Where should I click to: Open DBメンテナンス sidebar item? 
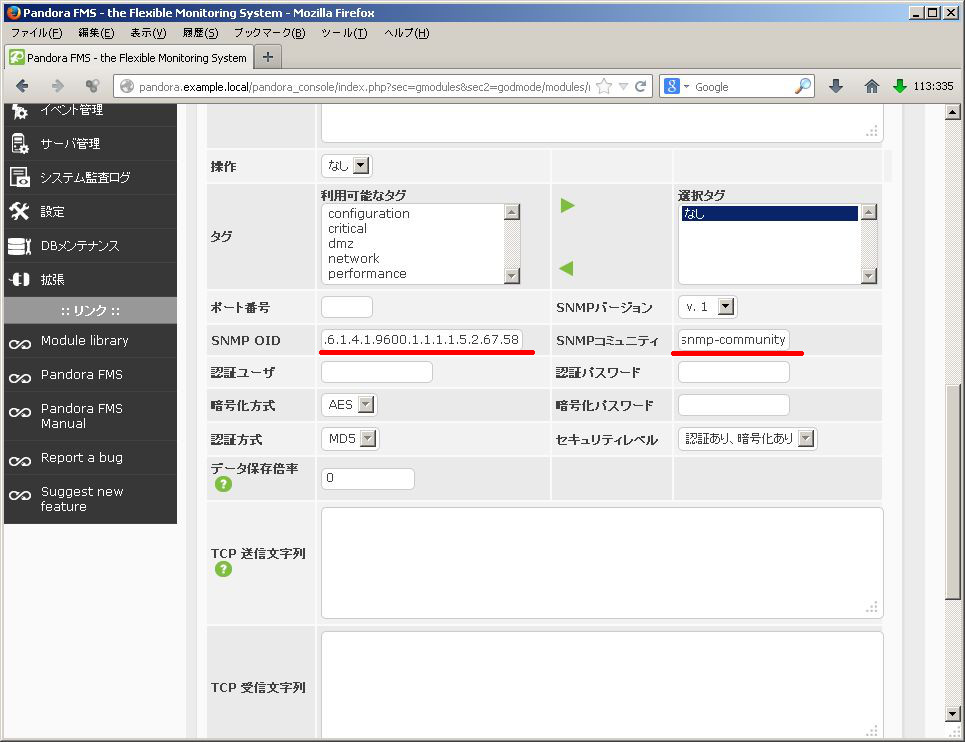(90, 246)
